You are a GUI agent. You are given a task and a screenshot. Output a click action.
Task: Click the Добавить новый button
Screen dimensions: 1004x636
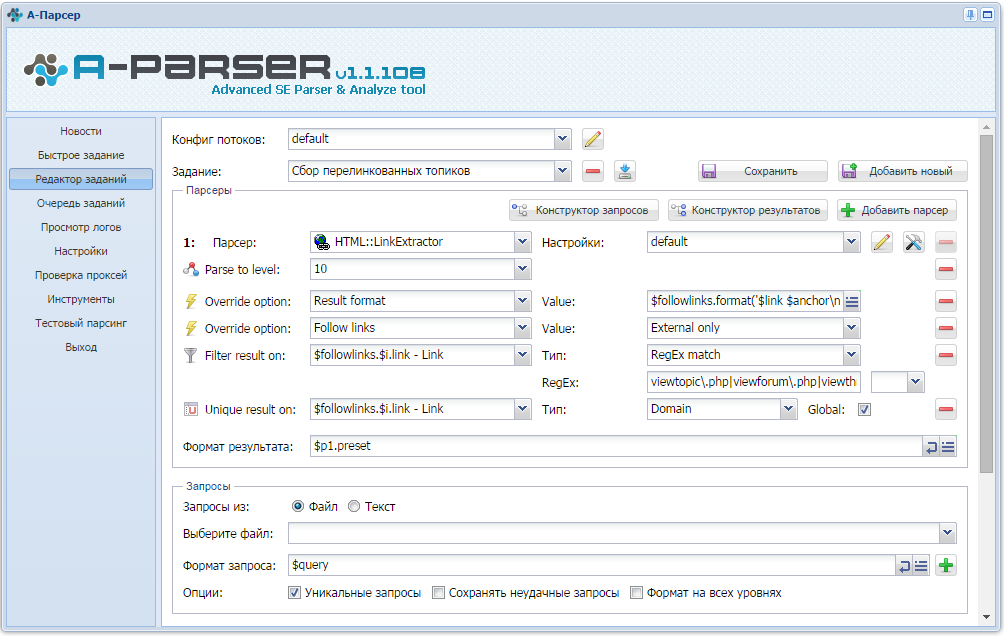(x=902, y=171)
